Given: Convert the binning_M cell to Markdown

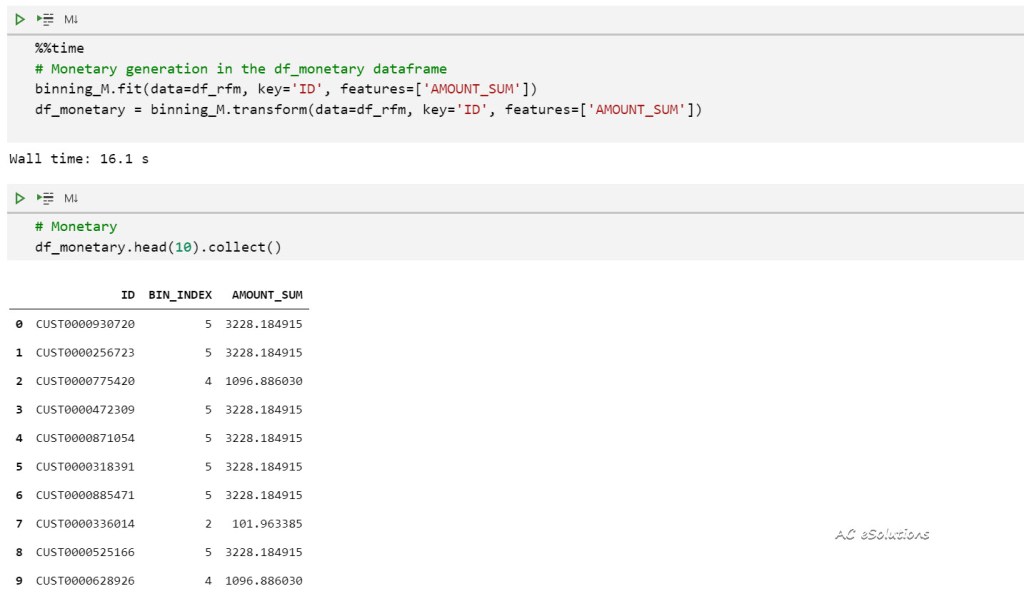Looking at the screenshot, I should click(x=71, y=19).
